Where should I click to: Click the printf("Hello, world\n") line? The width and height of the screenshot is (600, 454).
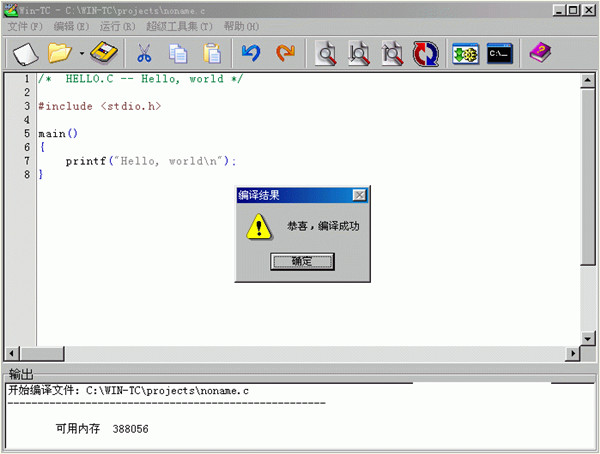(x=151, y=161)
